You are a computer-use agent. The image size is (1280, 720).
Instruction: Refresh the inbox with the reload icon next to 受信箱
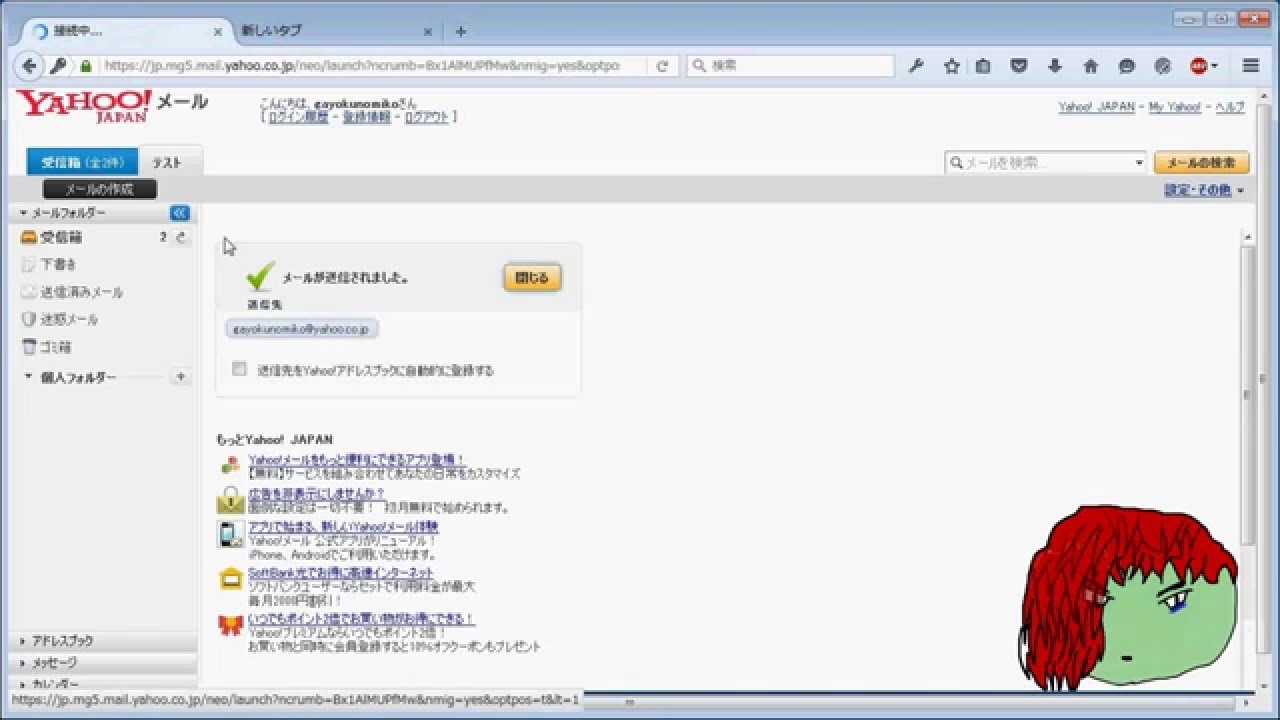[x=181, y=238]
